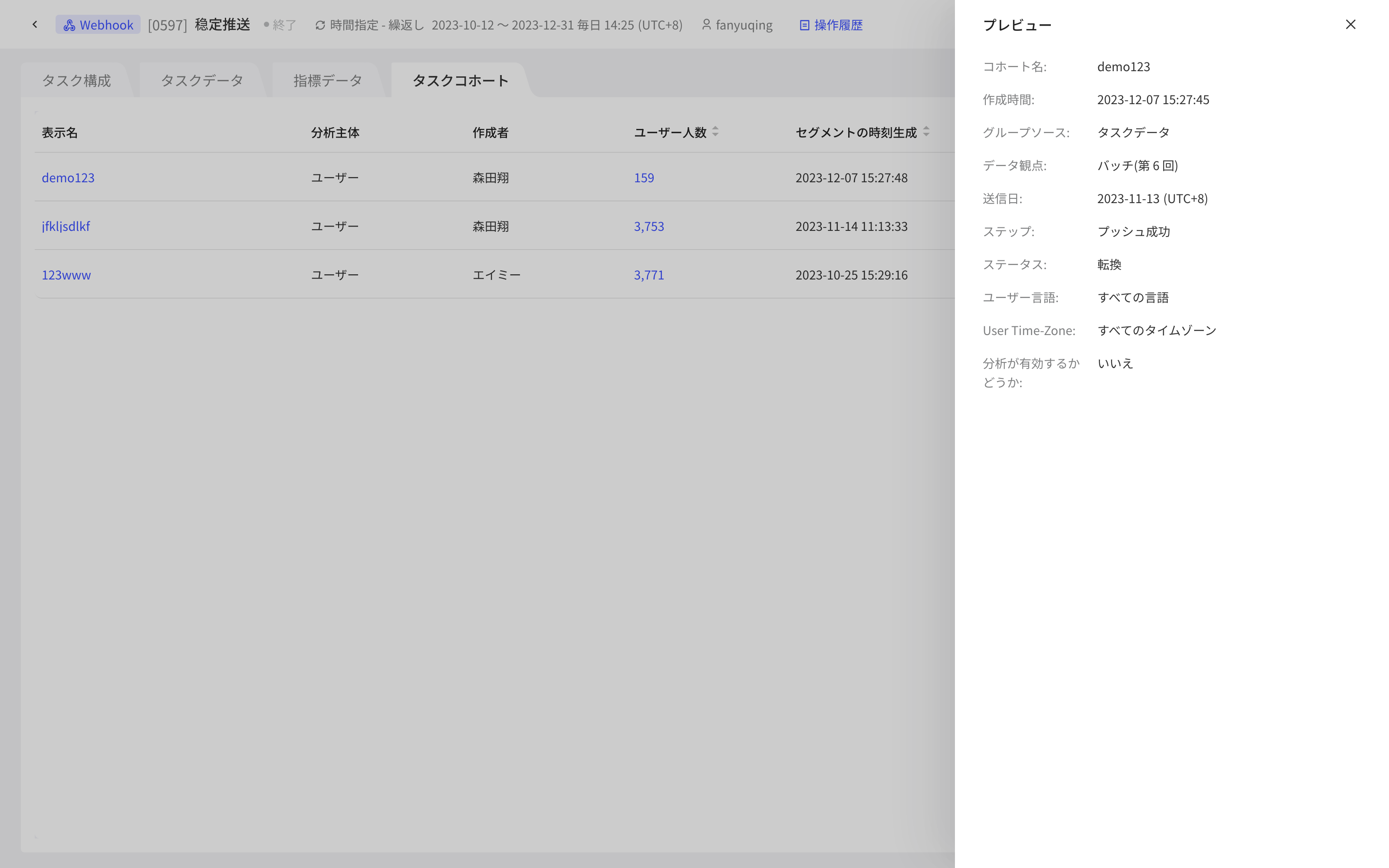
Task: Click the プッシュ成功 step value
Action: pyautogui.click(x=1134, y=231)
